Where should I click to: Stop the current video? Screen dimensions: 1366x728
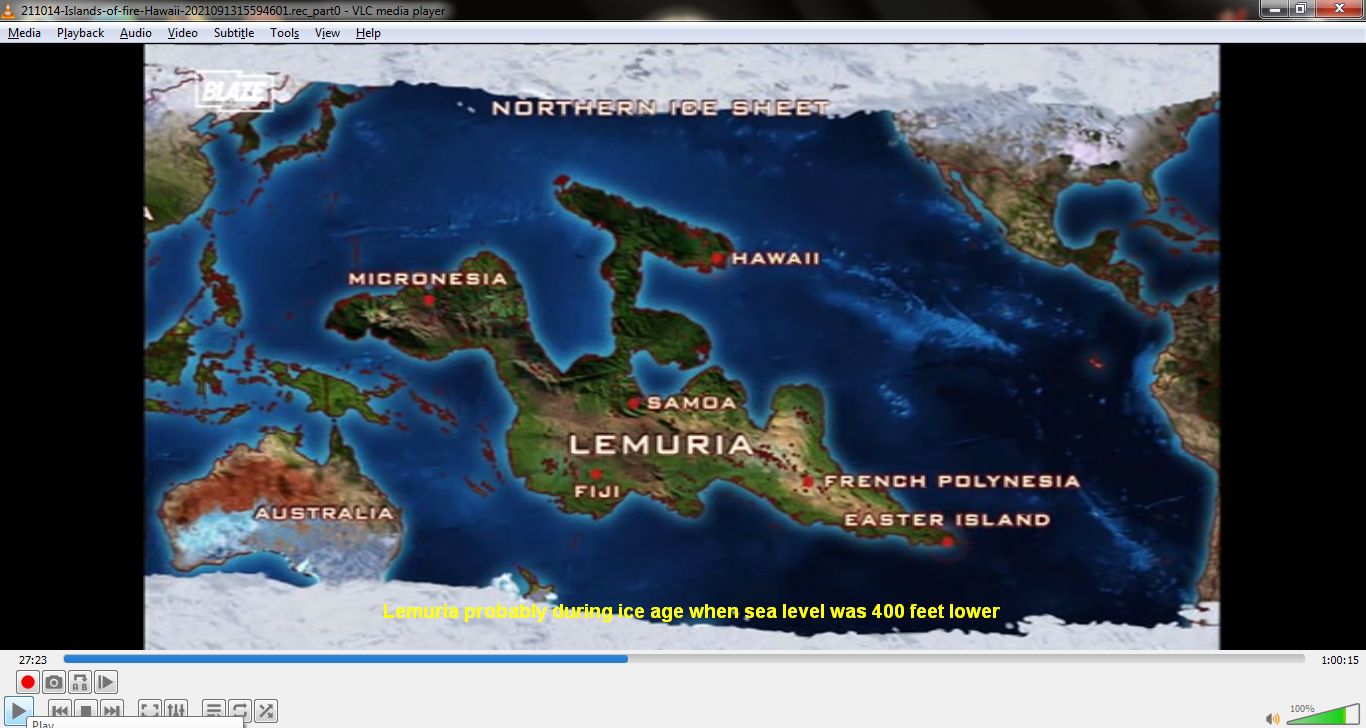coord(86,710)
